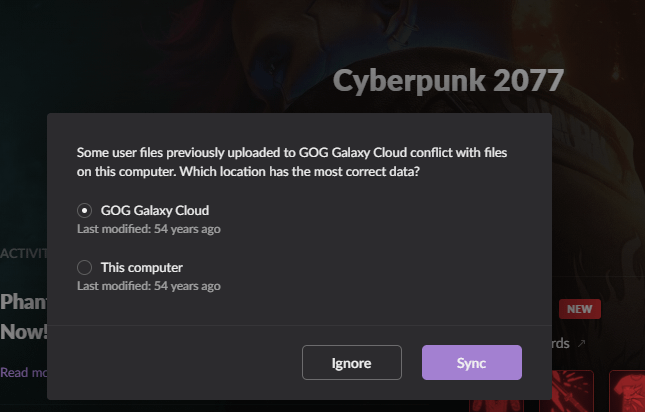Click the Ignore button
The image size is (645, 412).
pyautogui.click(x=352, y=363)
